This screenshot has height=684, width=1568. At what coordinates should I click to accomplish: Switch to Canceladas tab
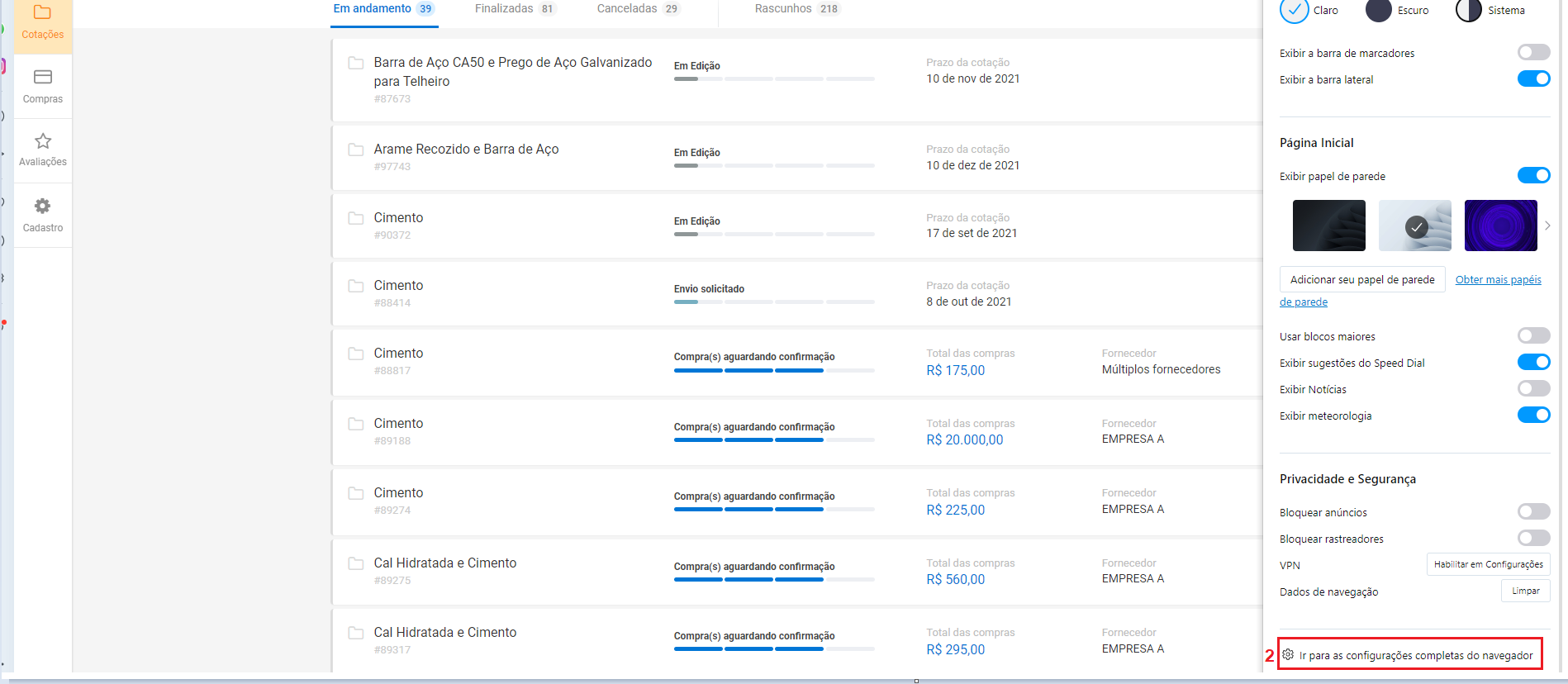639,9
